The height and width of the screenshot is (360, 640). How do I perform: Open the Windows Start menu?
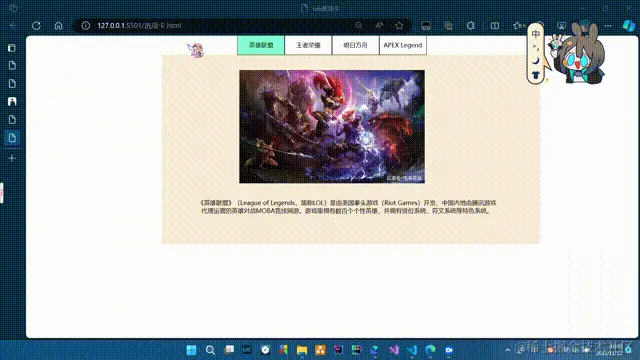(191, 350)
